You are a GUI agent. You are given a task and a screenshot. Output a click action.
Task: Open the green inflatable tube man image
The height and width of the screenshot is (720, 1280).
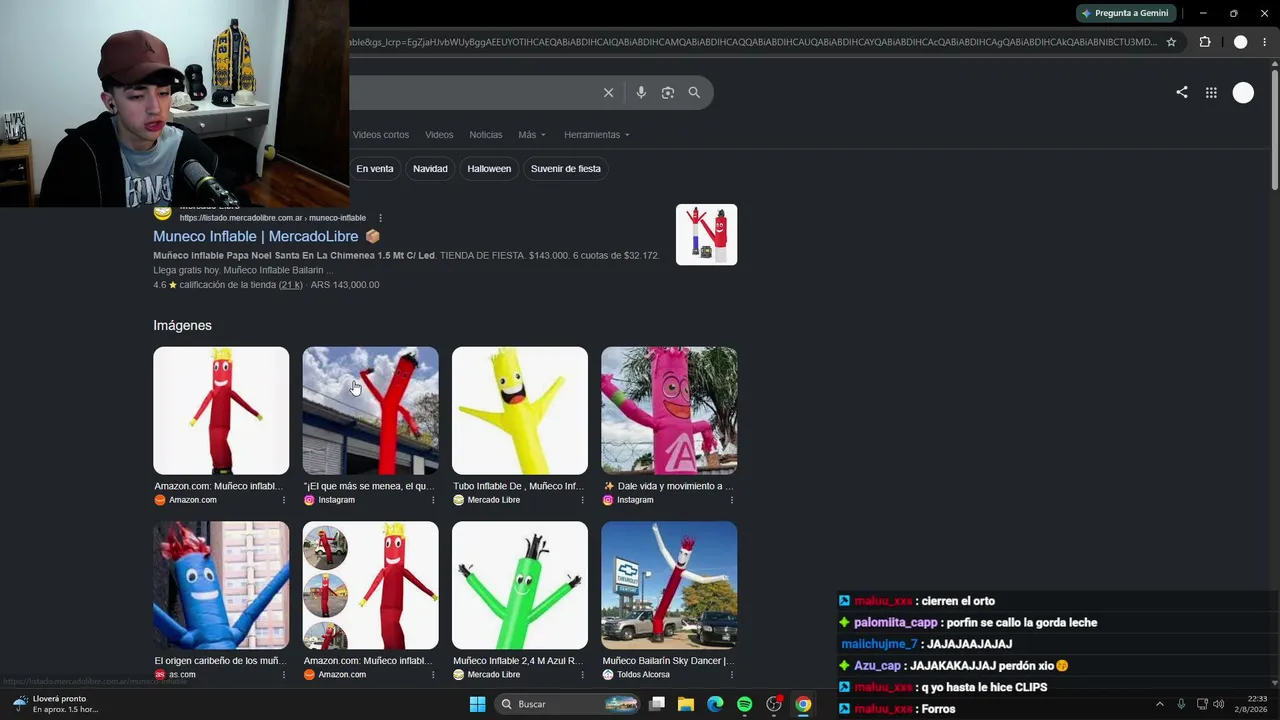(x=520, y=585)
